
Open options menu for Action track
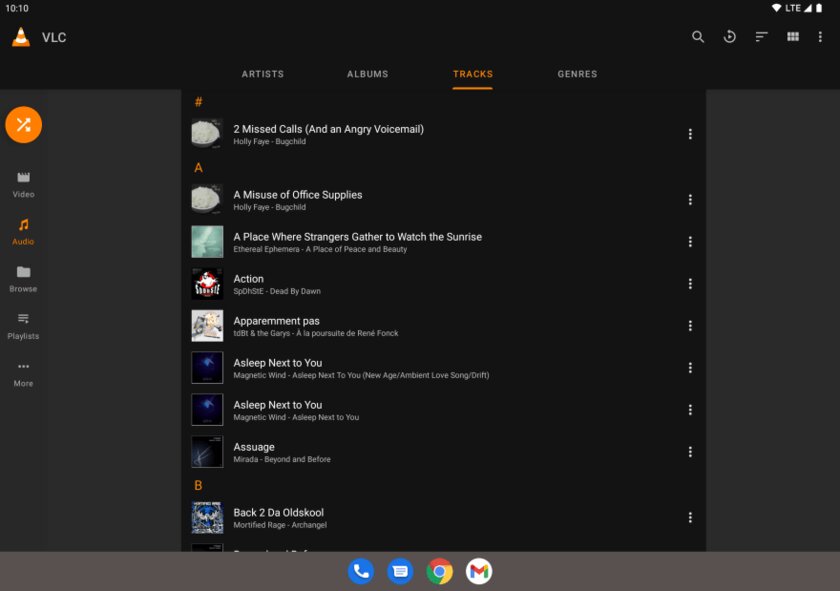click(690, 284)
